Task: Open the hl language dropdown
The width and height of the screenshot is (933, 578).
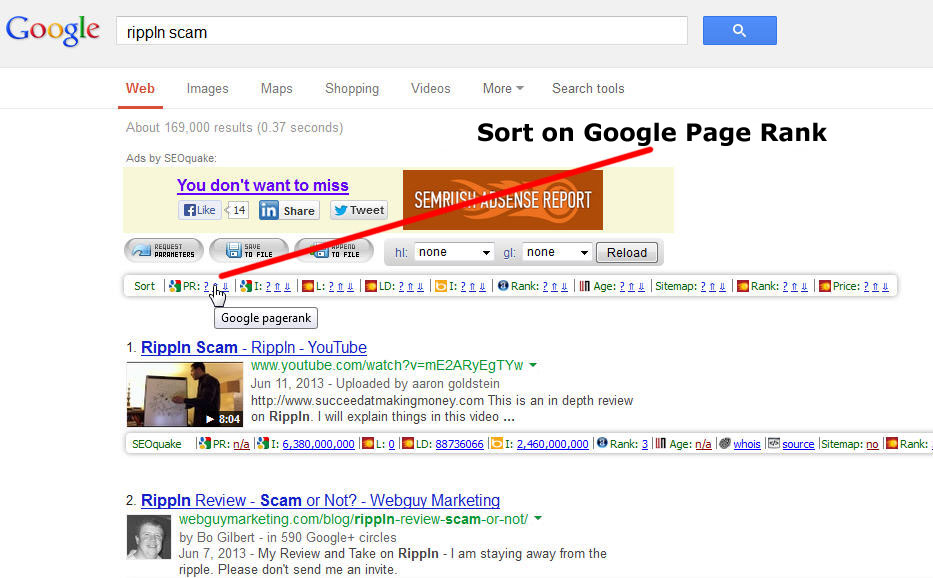Action: [x=454, y=252]
